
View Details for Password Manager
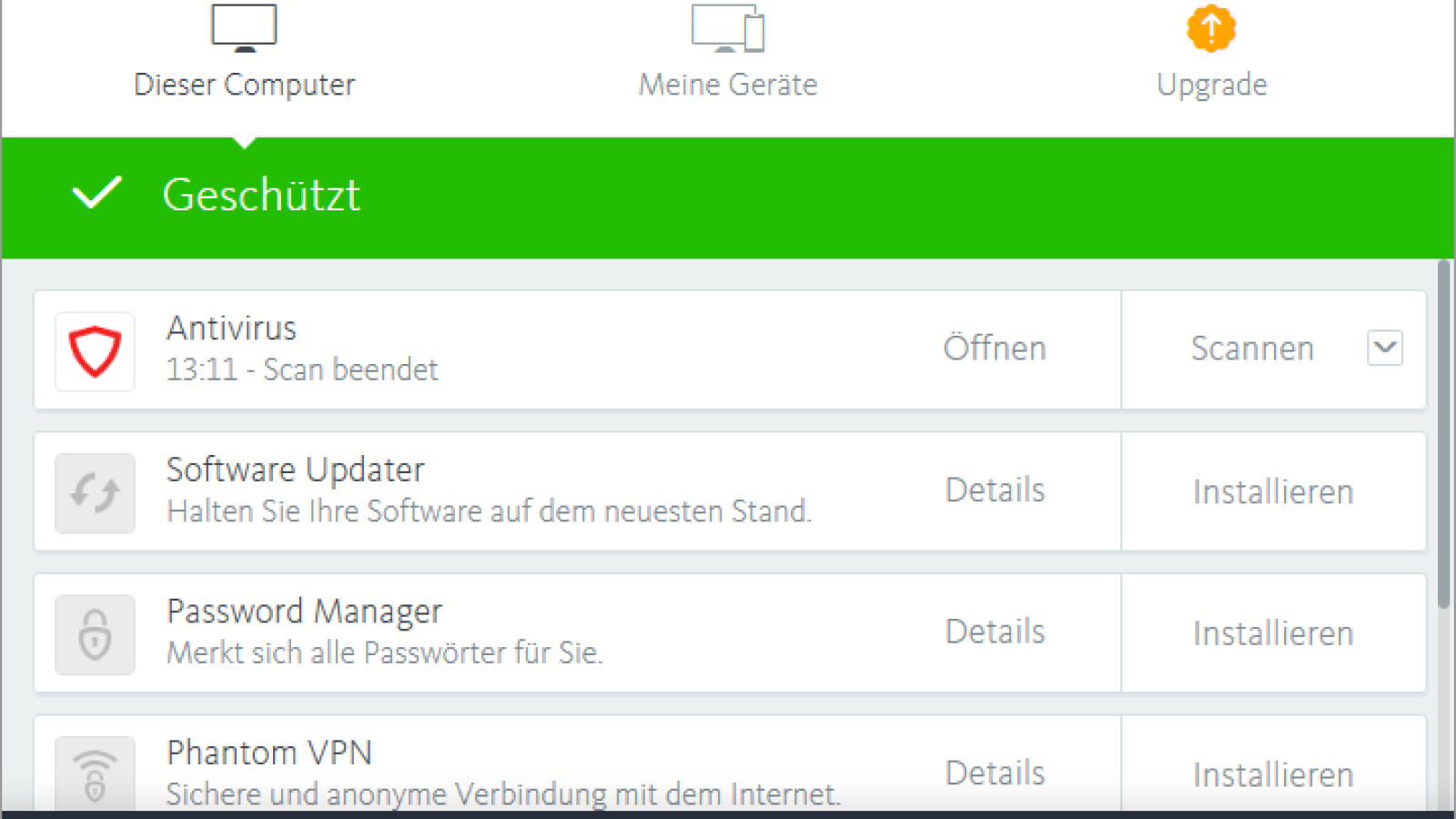995,632
